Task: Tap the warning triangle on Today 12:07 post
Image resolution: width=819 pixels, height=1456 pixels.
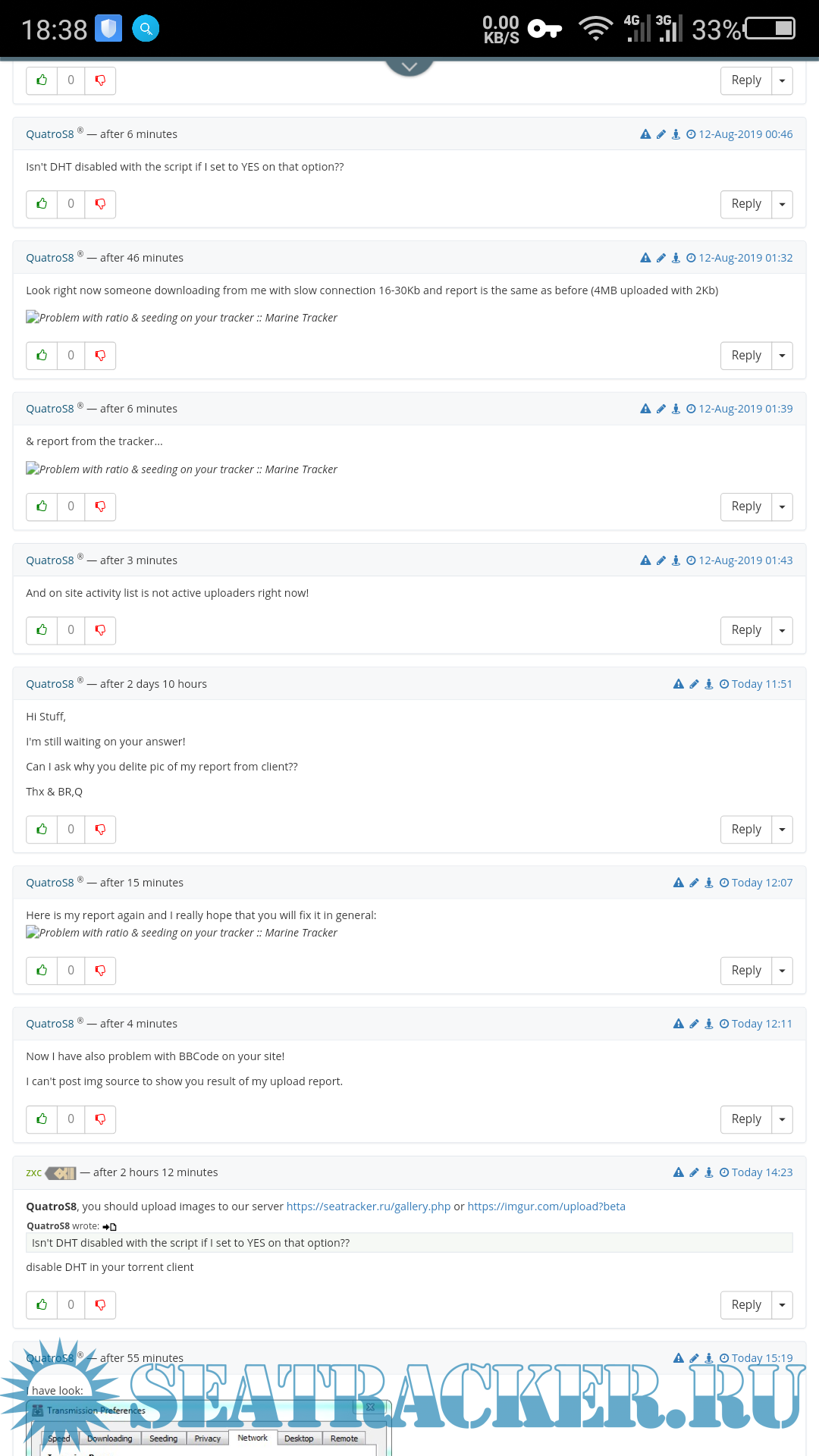Action: coord(679,883)
